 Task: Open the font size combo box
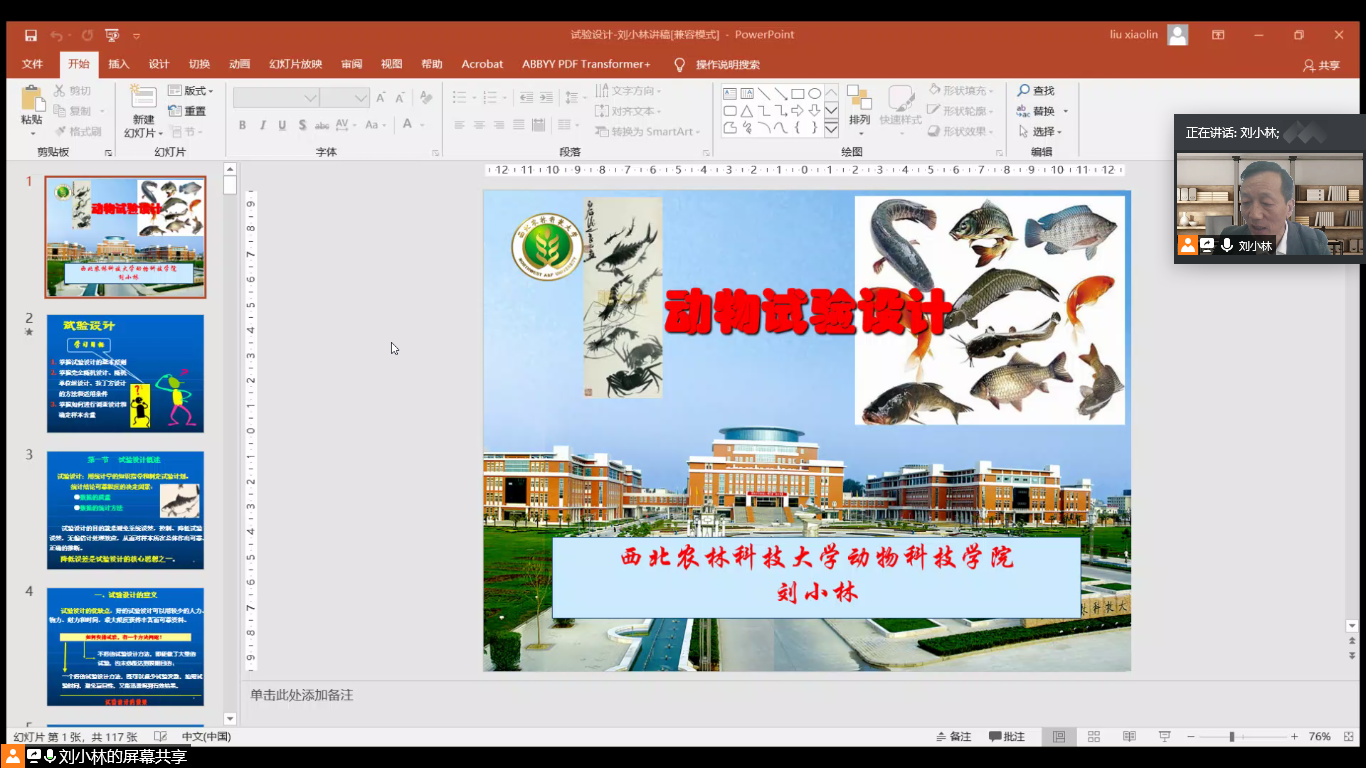345,97
